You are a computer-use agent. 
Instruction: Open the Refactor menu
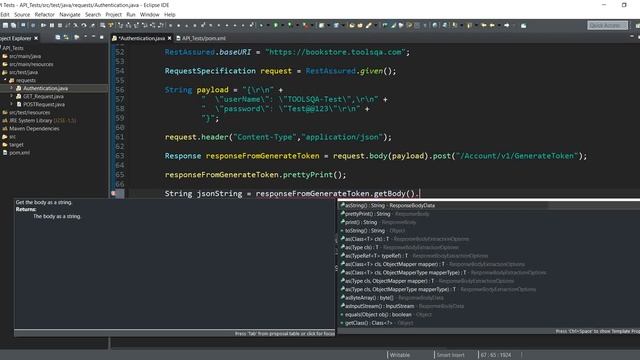tap(44, 14)
